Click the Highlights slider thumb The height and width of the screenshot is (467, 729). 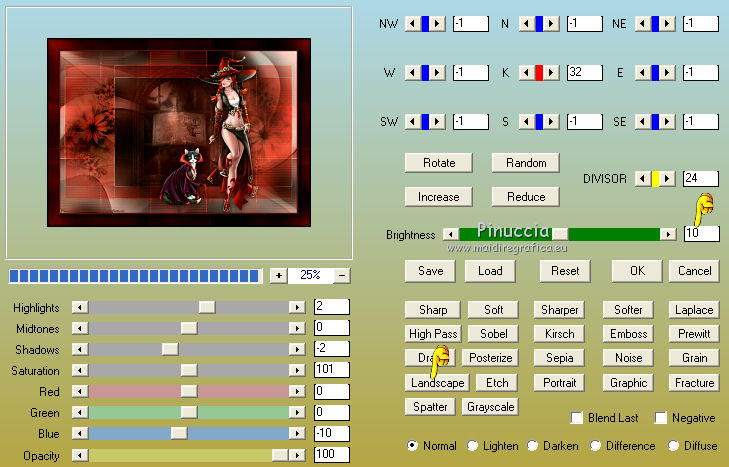(x=207, y=307)
